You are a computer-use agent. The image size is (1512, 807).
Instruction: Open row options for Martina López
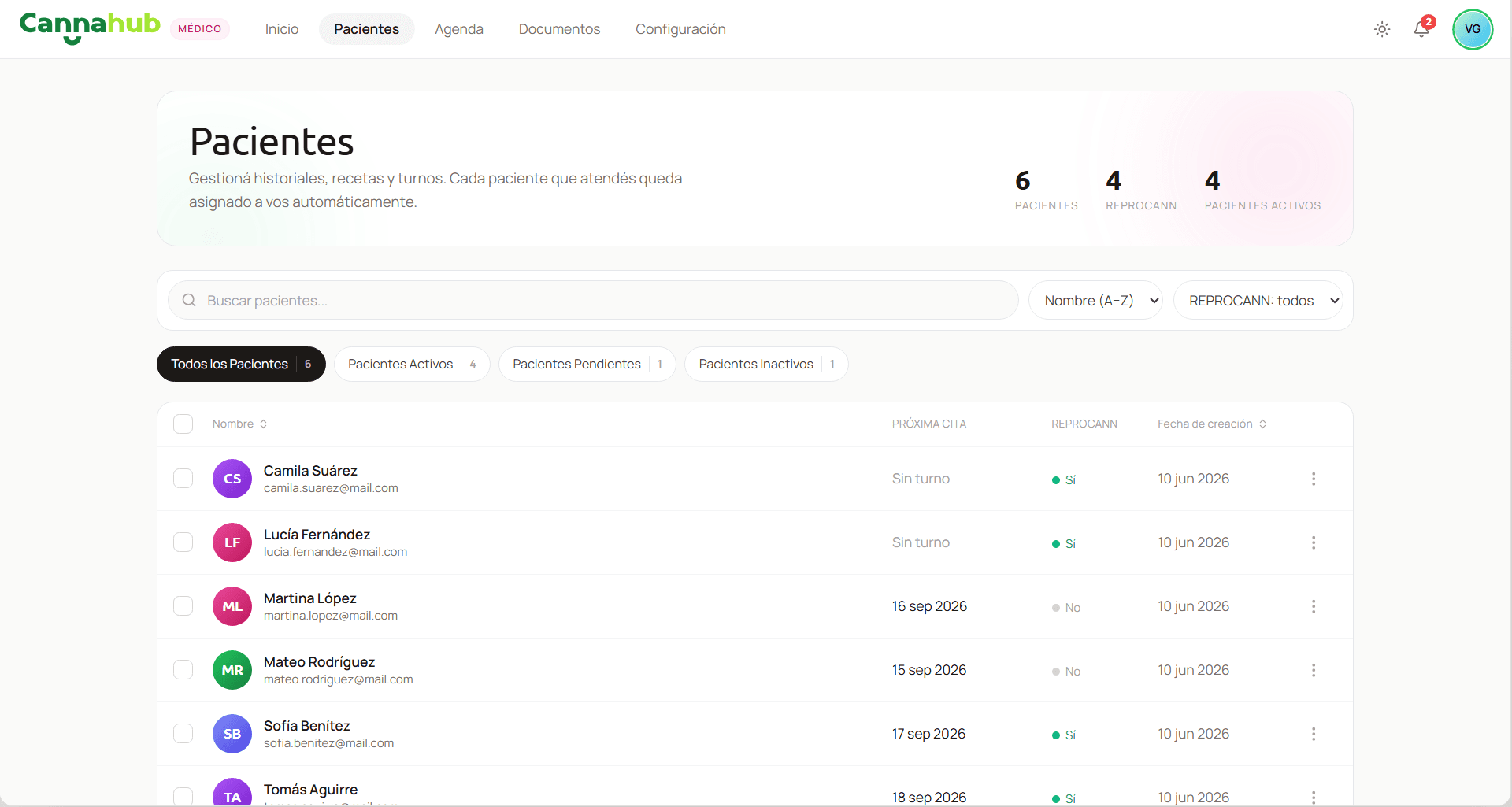(x=1314, y=606)
